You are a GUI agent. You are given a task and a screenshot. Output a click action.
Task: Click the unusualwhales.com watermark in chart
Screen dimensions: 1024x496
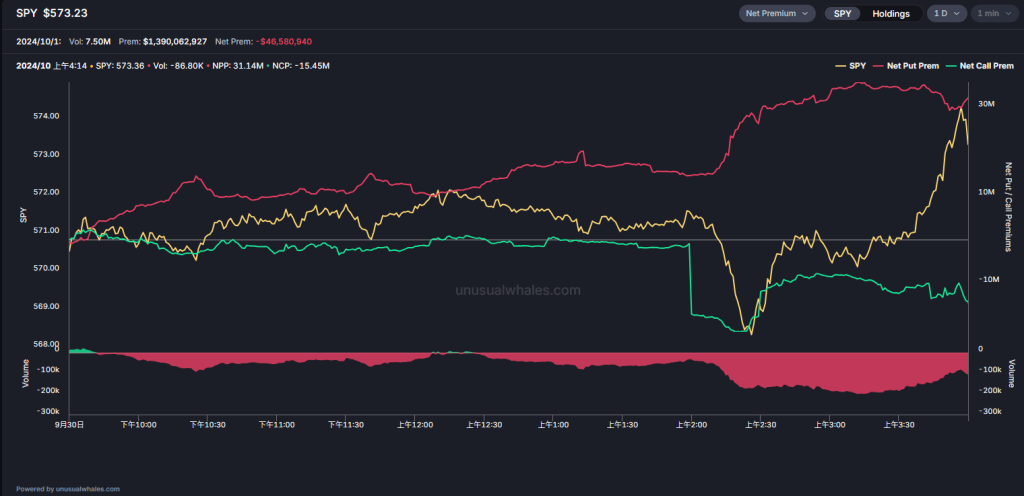point(517,291)
